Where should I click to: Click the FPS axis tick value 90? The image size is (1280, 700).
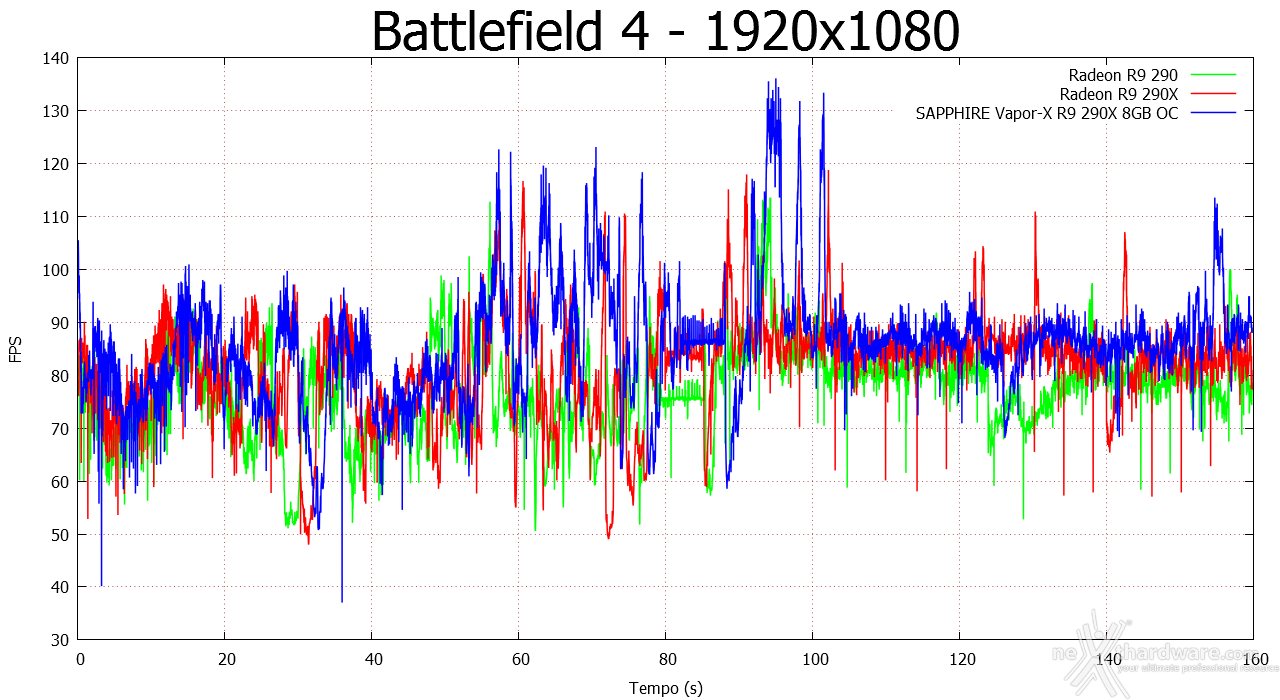[x=61, y=323]
